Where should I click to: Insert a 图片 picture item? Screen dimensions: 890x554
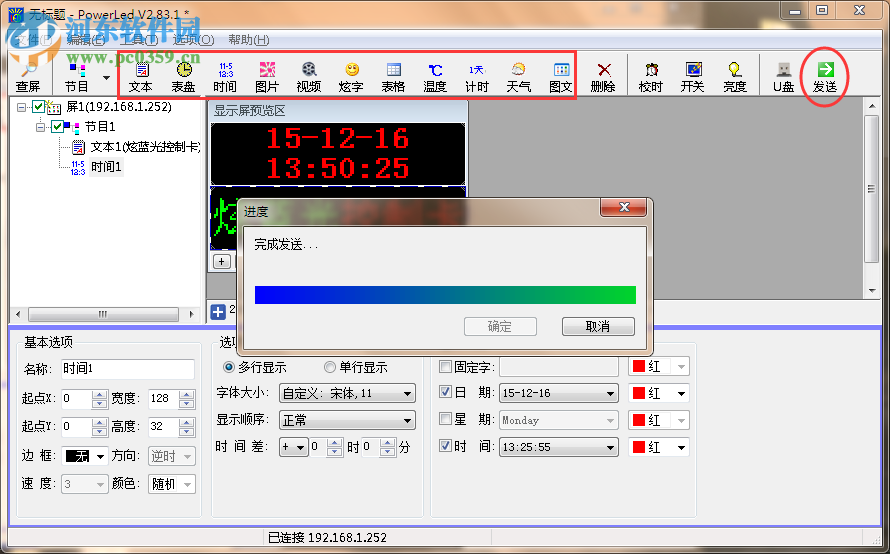[x=267, y=77]
